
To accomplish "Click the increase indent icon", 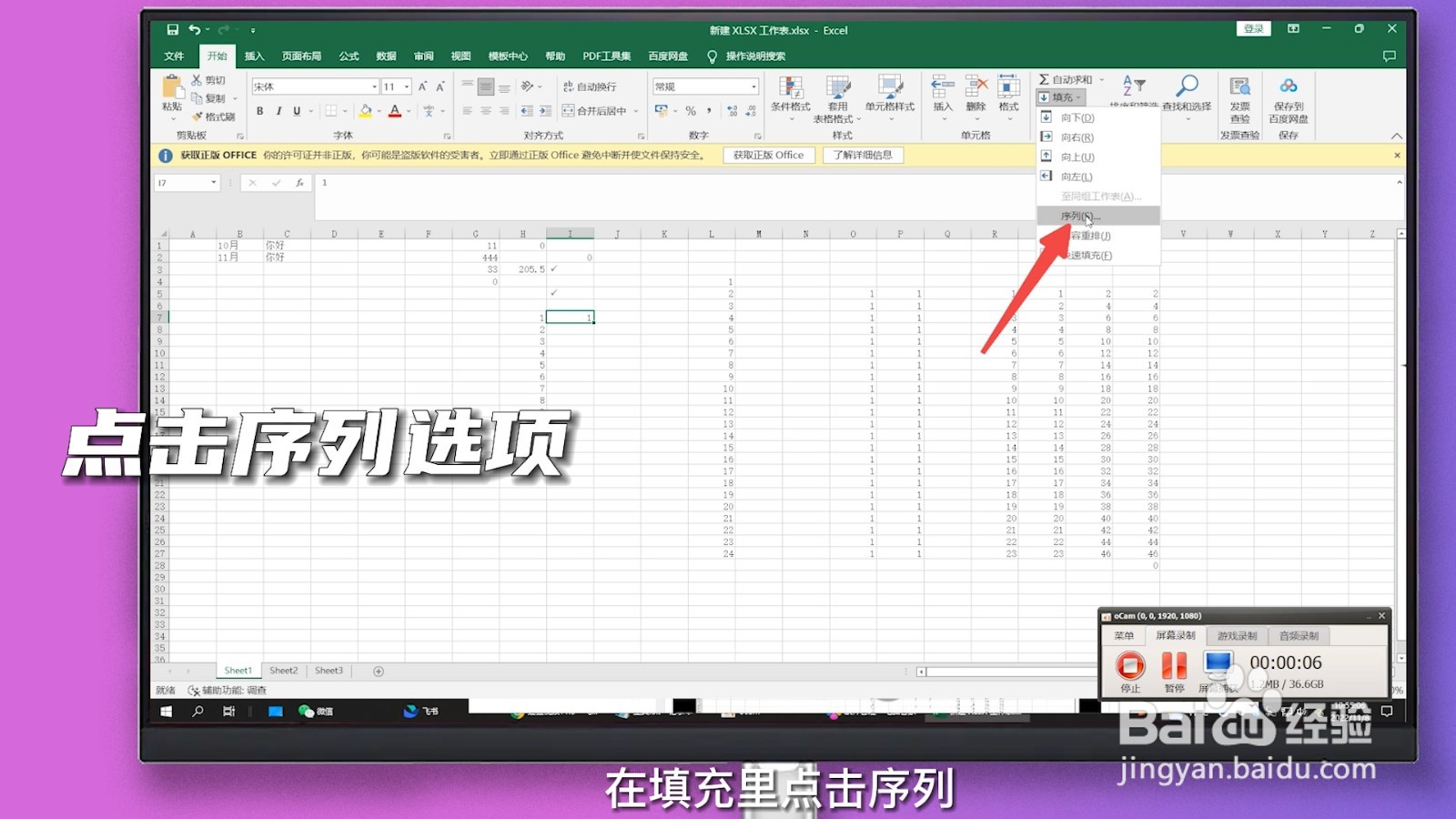I will point(545,111).
